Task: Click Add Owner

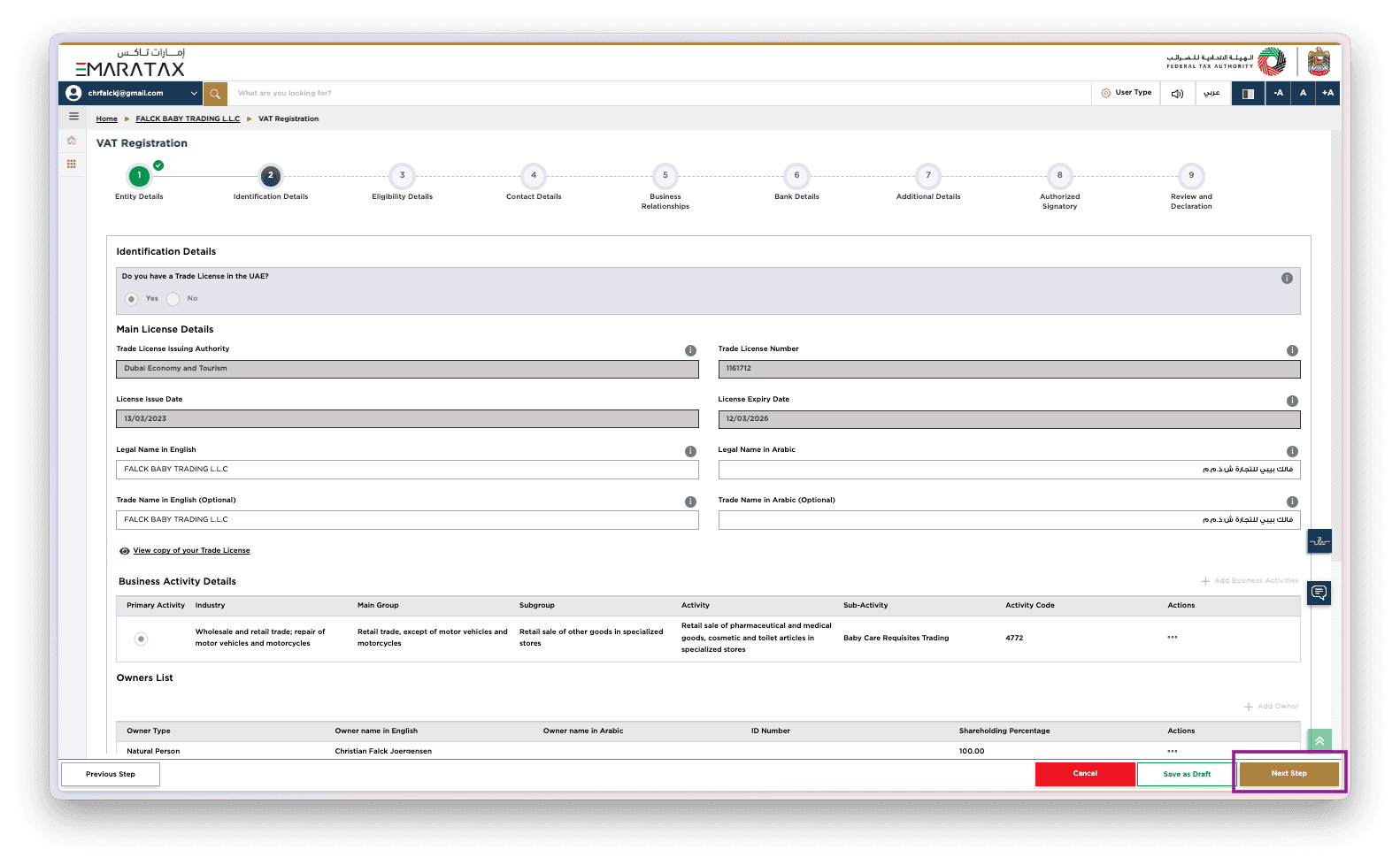Action: point(1272,707)
